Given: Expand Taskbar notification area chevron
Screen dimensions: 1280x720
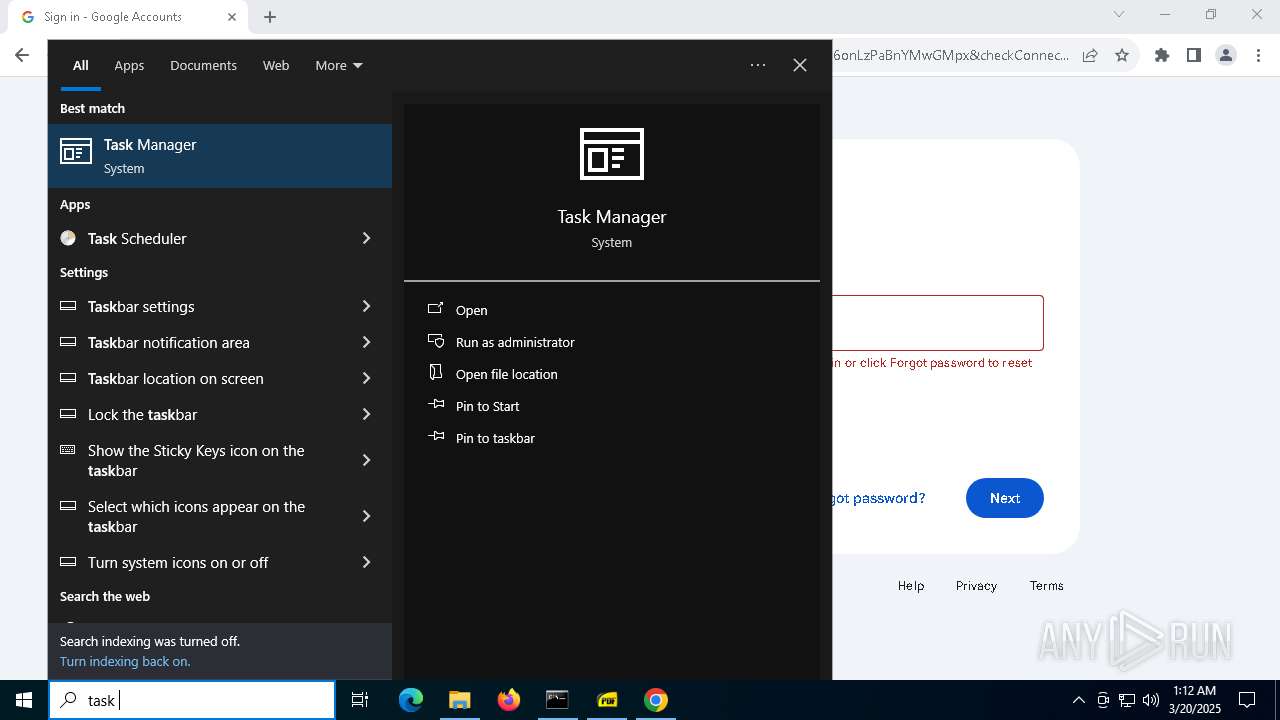Looking at the screenshot, I should [x=366, y=342].
